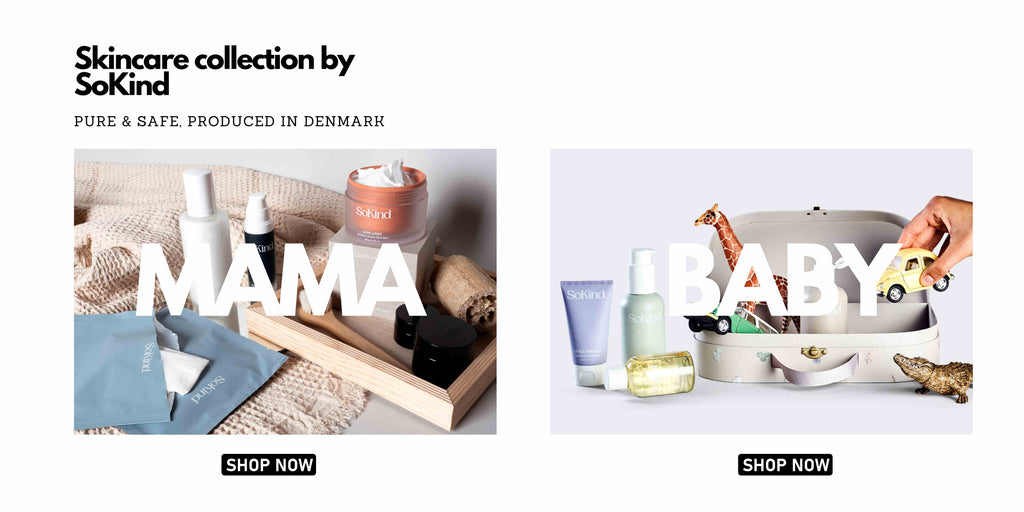Select the purple SoKind tube

pyautogui.click(x=586, y=332)
